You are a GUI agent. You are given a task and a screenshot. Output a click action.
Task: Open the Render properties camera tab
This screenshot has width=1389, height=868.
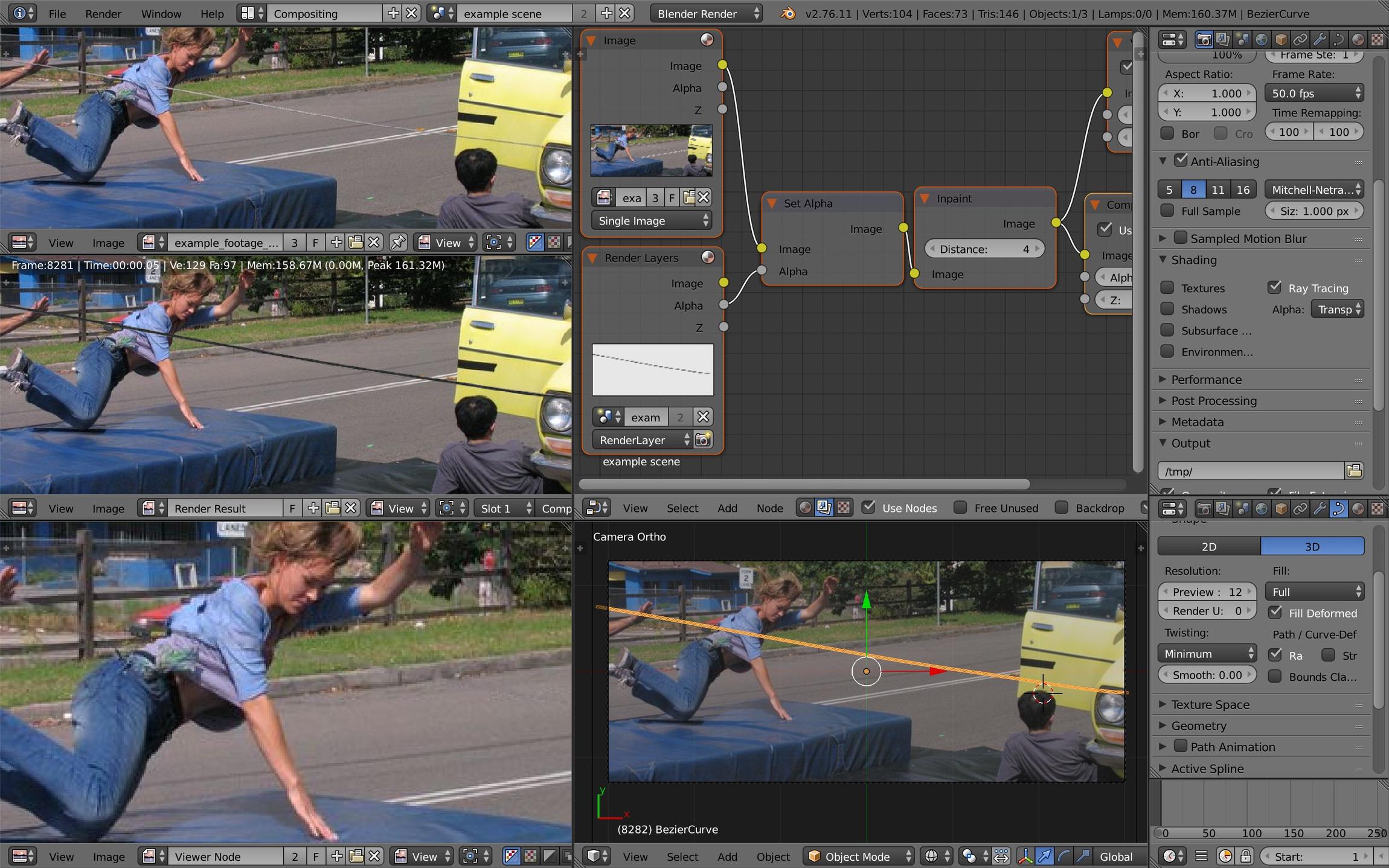pos(1204,40)
